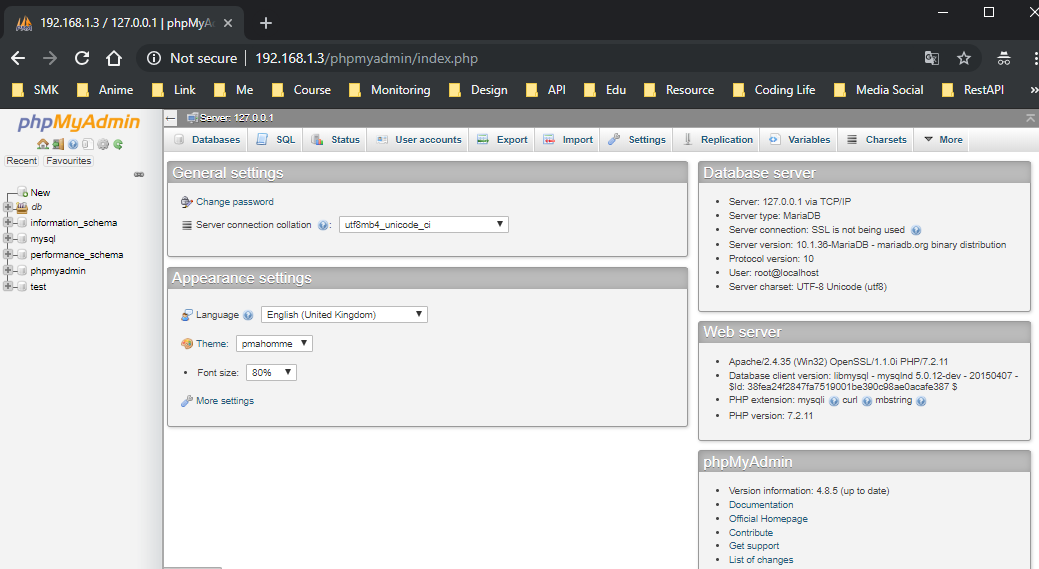Viewport: 1039px width, 569px height.
Task: Click the More settings link
Action: [x=224, y=401]
